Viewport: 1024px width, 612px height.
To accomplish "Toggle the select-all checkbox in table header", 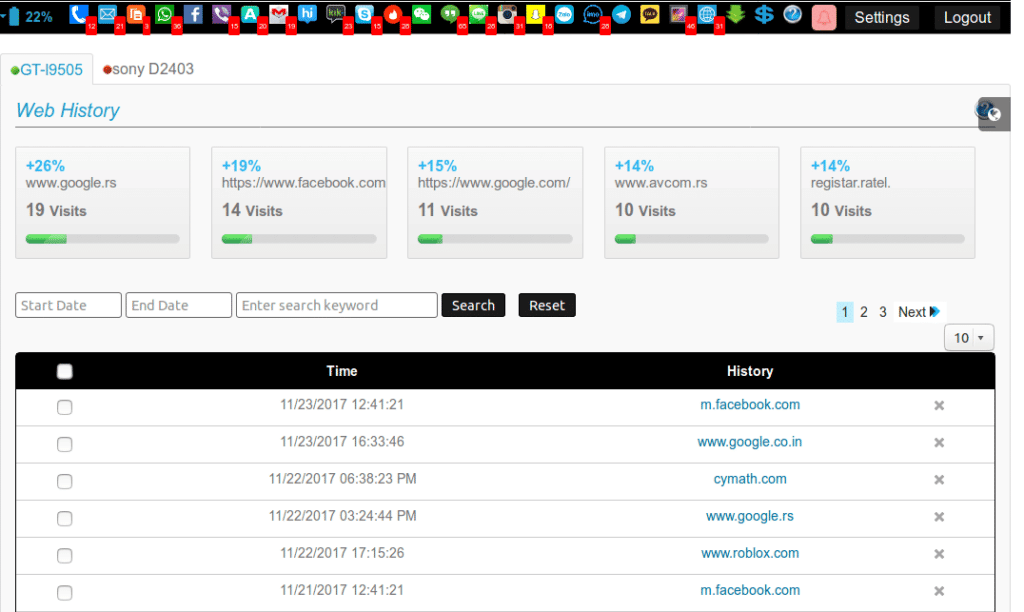I will coord(65,371).
